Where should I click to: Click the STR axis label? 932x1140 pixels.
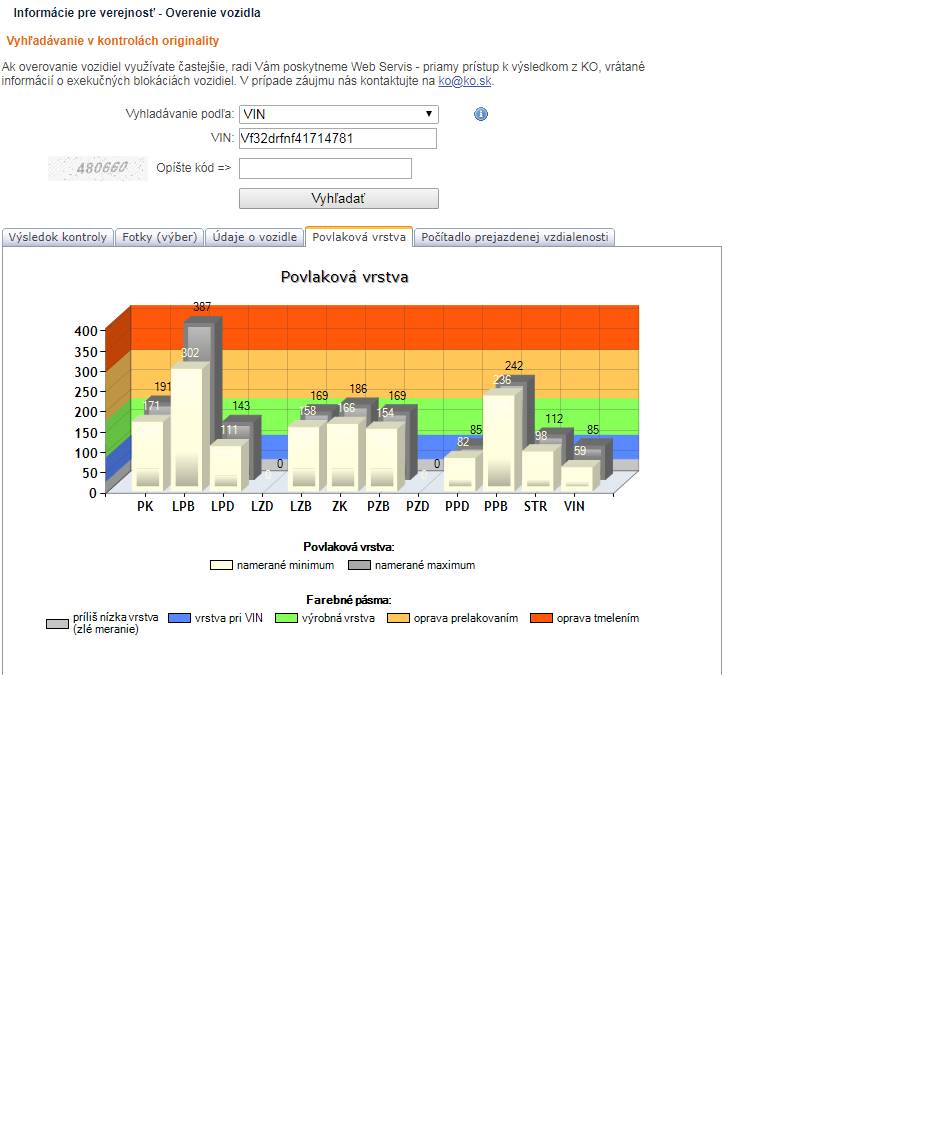[535, 506]
